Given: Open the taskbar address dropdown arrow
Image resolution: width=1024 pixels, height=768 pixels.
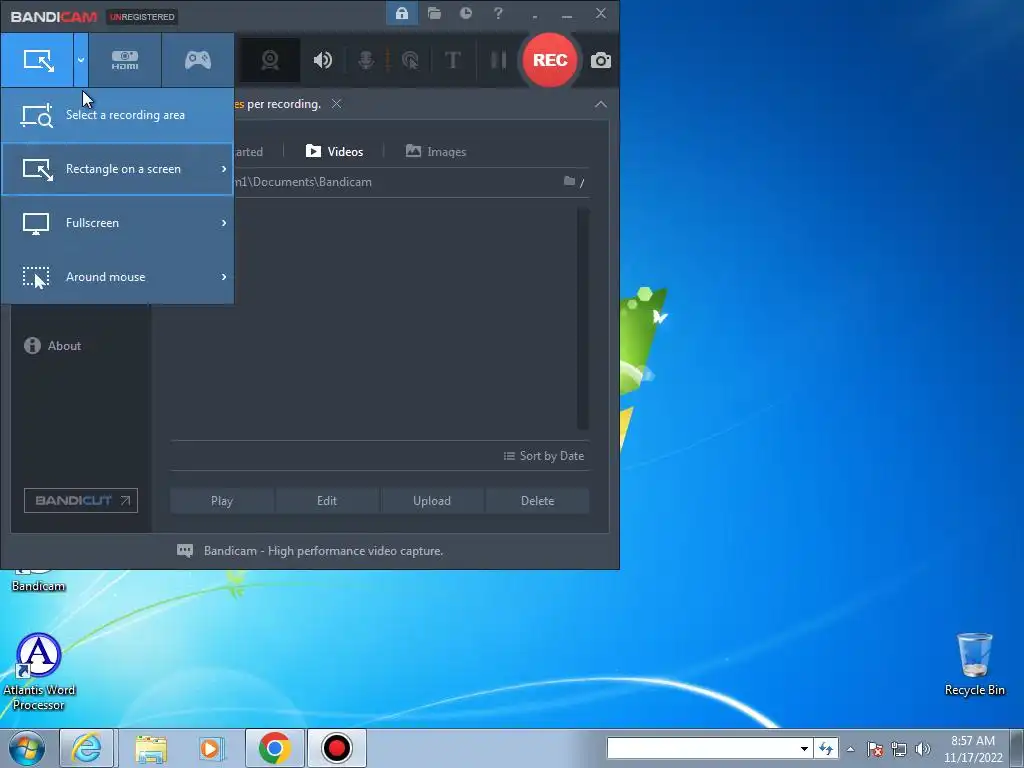Looking at the screenshot, I should 805,749.
